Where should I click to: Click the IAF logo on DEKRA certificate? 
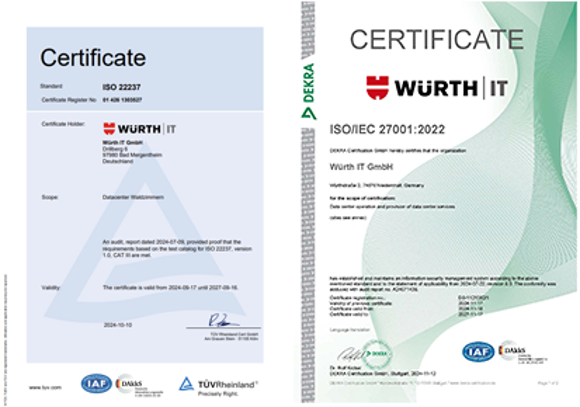click(x=478, y=352)
